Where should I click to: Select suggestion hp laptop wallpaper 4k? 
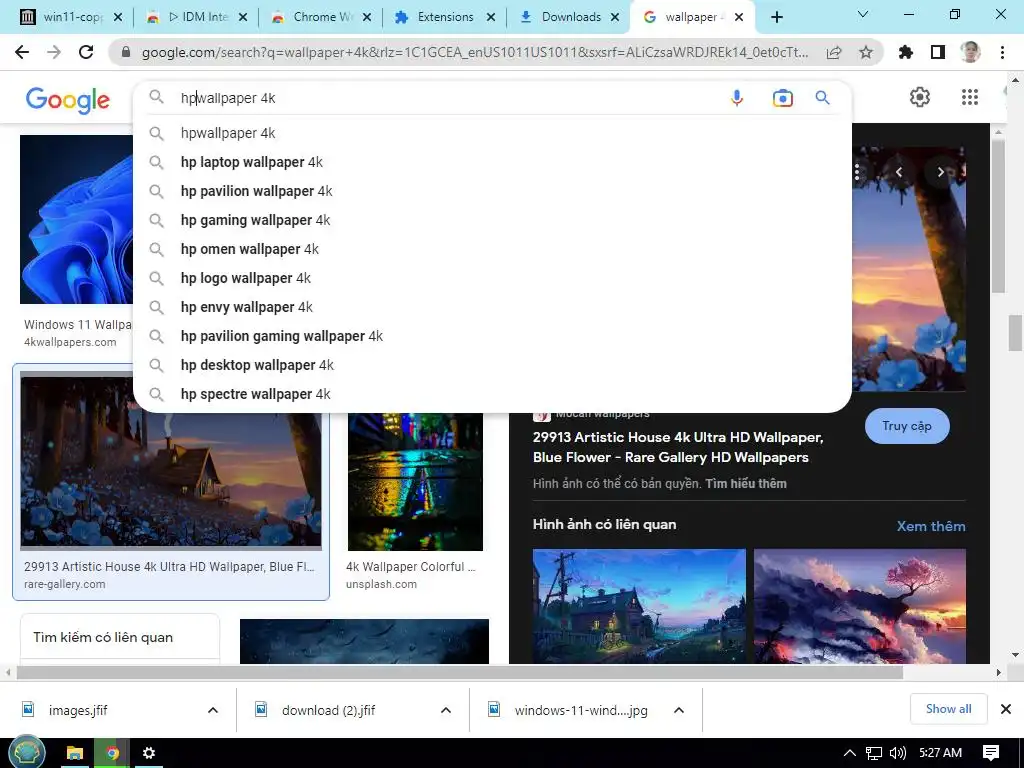coord(492,162)
